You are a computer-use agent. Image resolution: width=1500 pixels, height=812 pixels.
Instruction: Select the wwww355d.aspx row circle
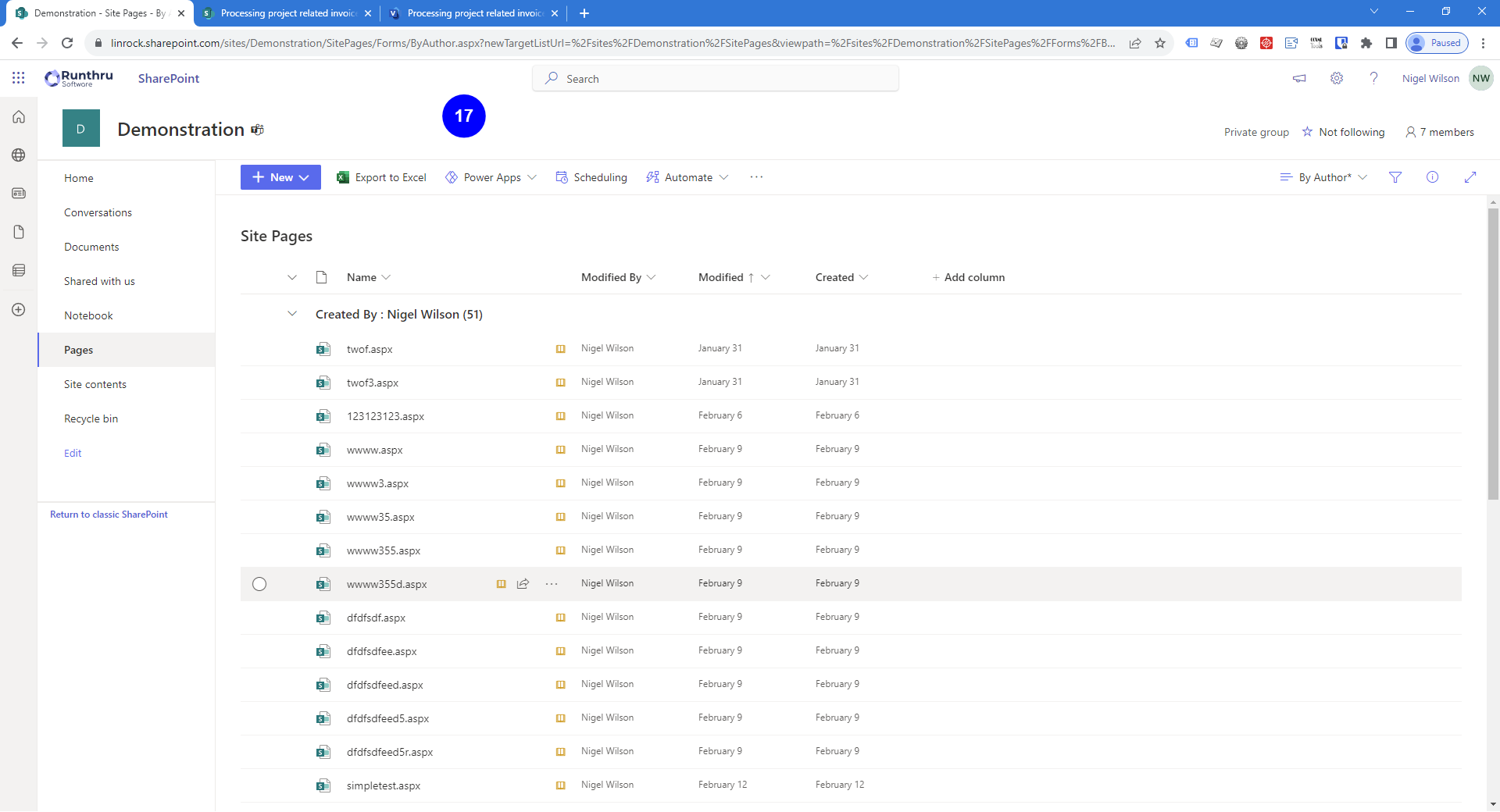pyautogui.click(x=259, y=584)
